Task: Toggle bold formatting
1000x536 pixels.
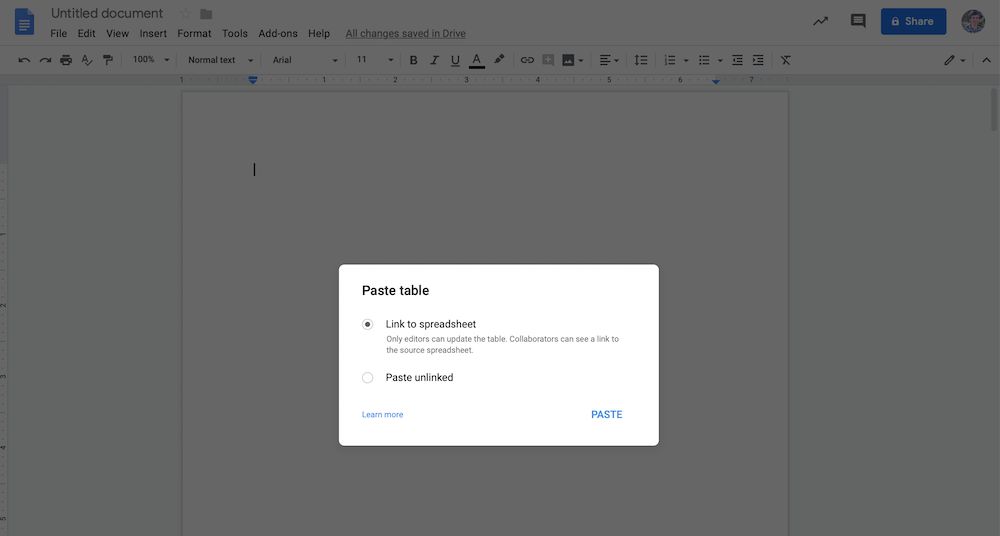Action: pyautogui.click(x=413, y=60)
